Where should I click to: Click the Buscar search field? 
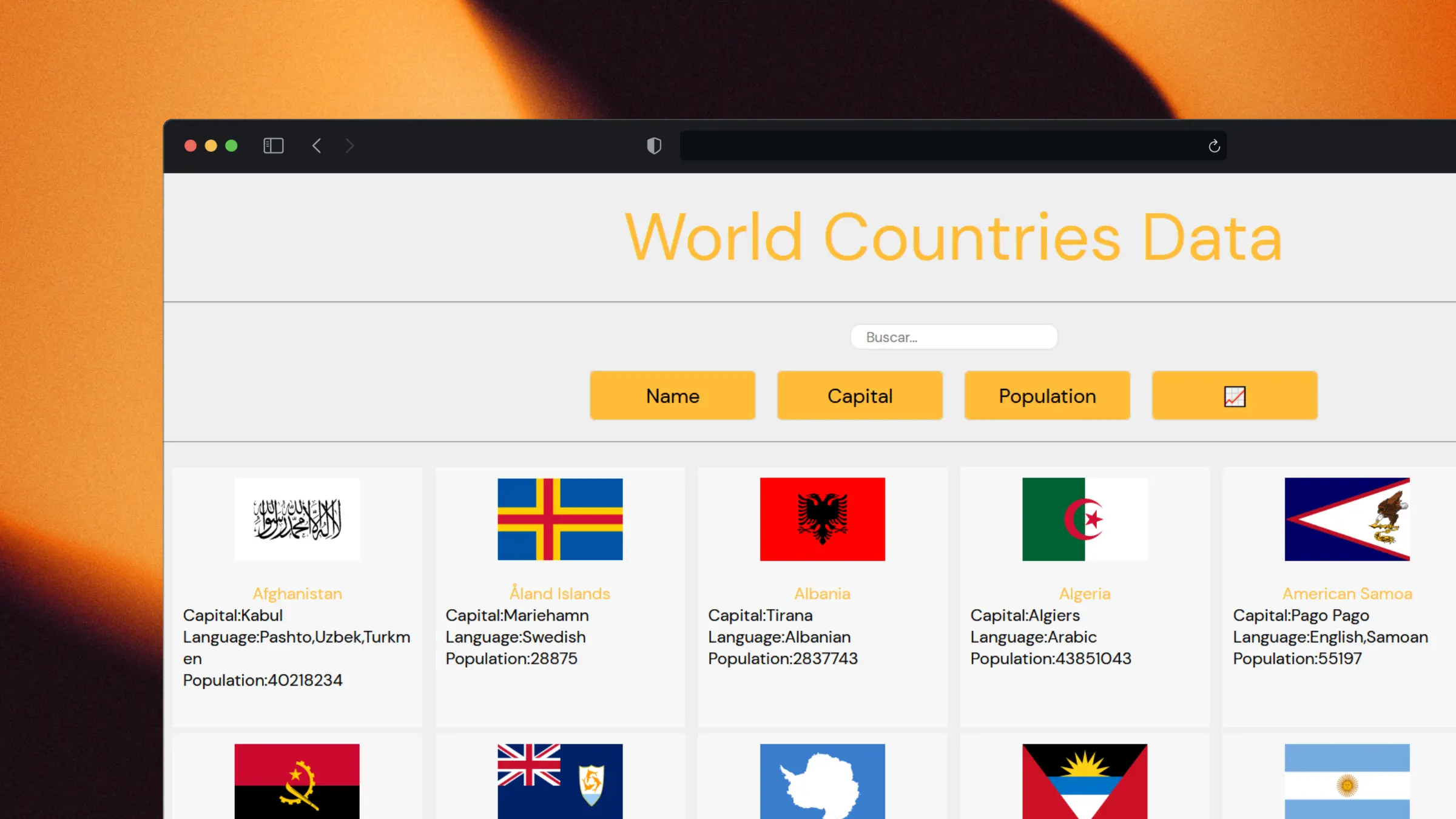[x=953, y=337]
